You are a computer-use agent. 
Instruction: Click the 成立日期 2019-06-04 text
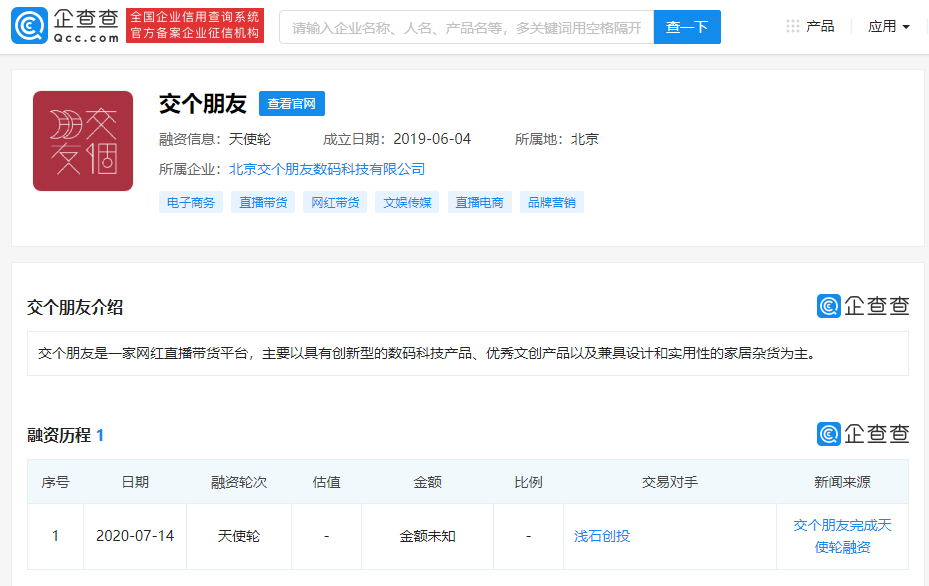click(x=397, y=139)
